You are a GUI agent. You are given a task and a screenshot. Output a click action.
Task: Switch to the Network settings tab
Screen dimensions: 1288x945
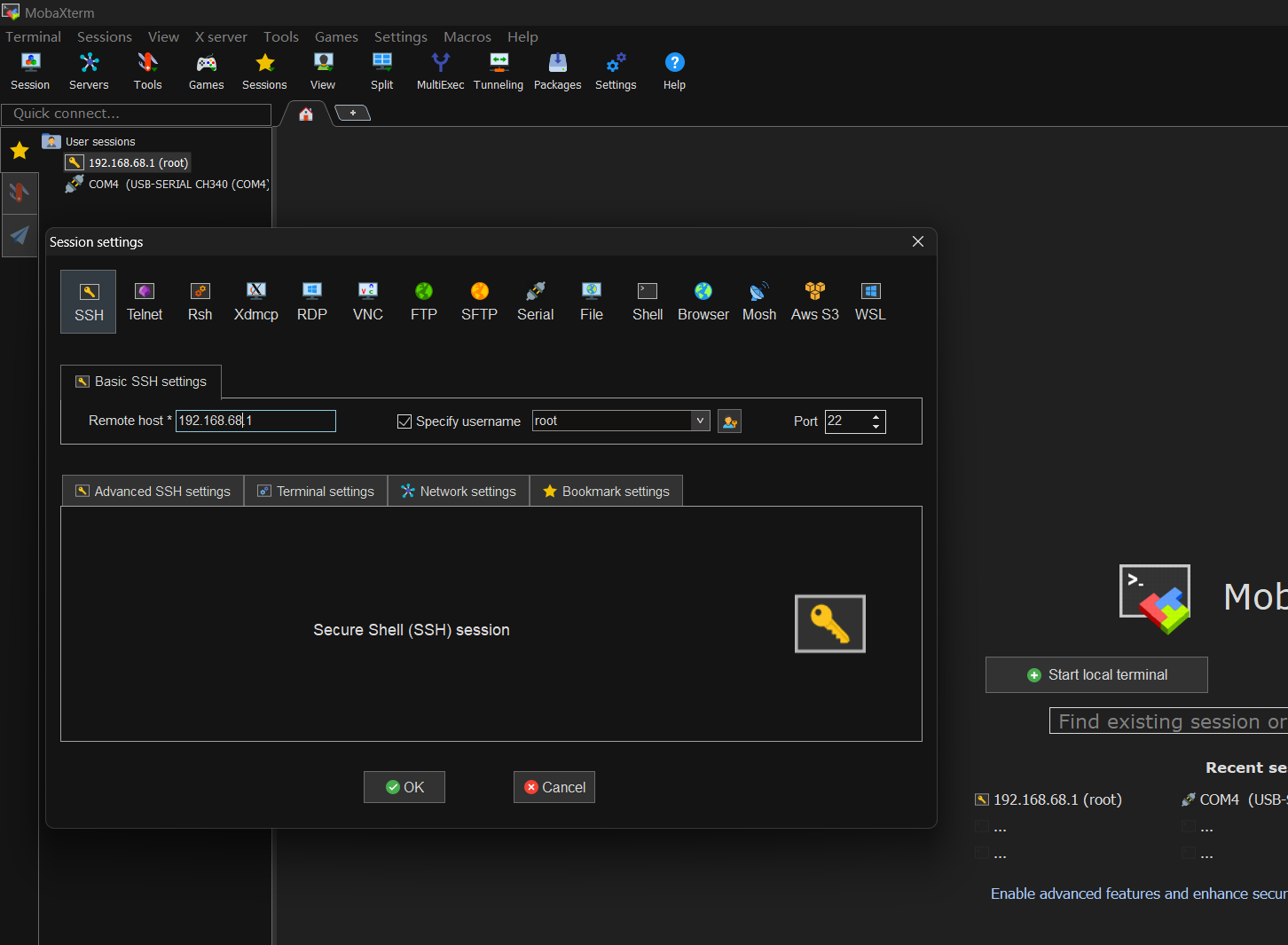(x=459, y=491)
